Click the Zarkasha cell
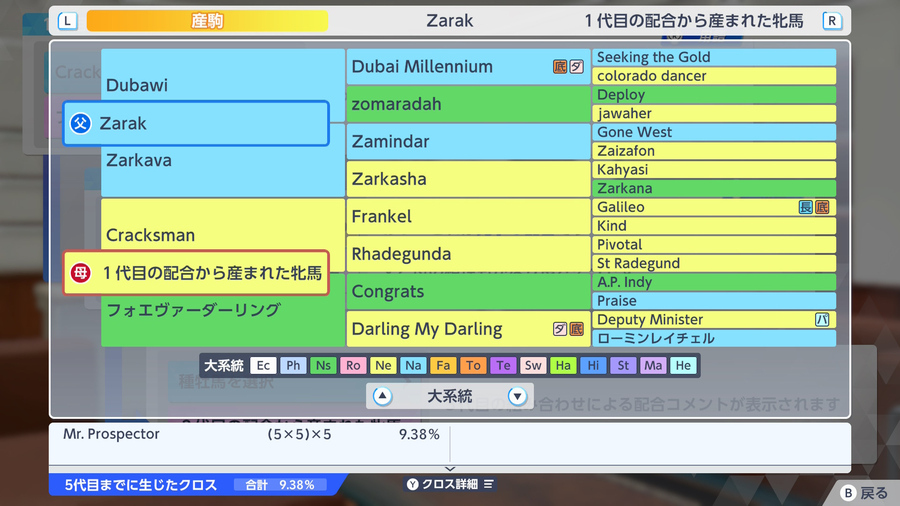900x506 pixels. (468, 179)
